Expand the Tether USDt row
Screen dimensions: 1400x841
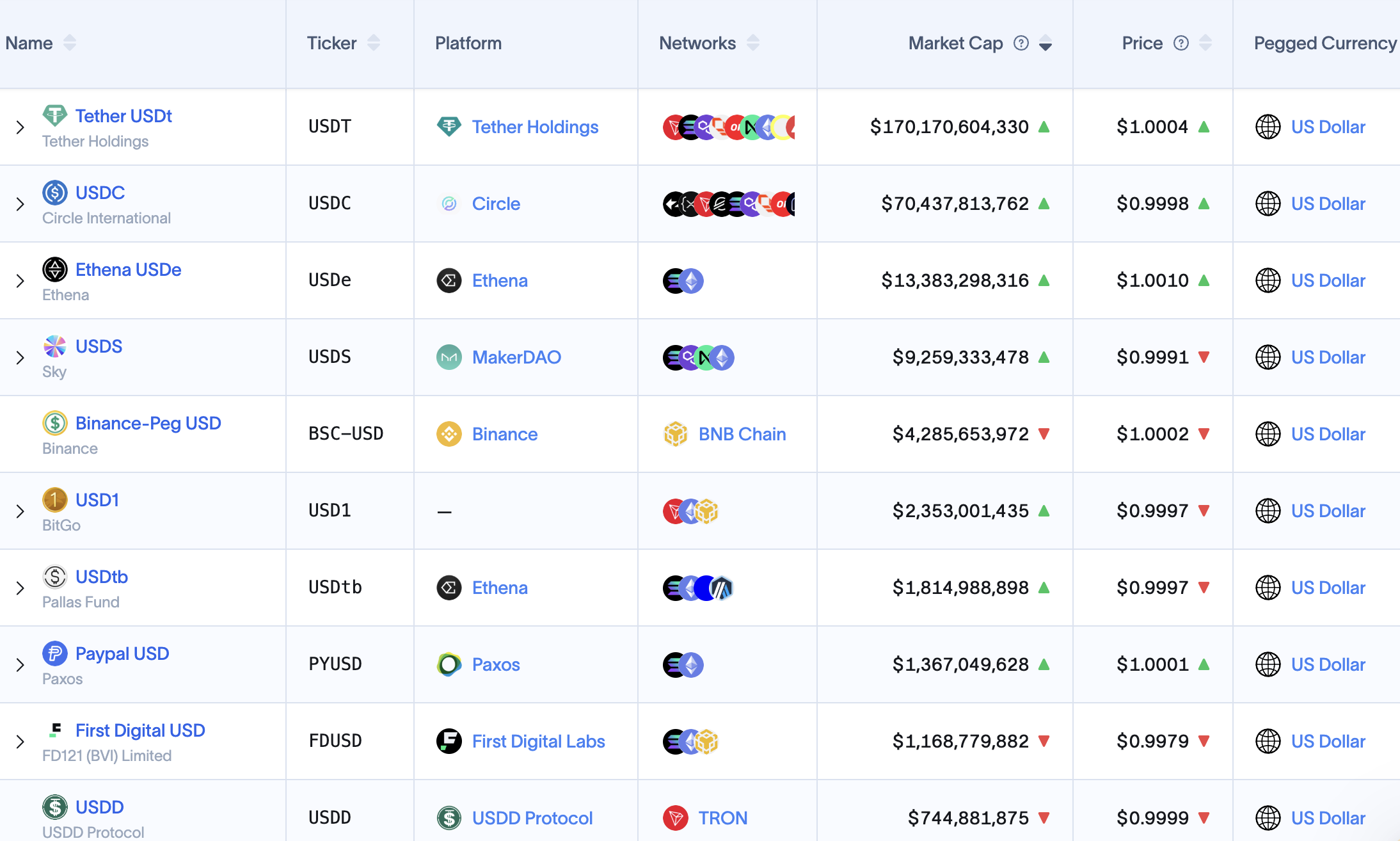coord(20,127)
